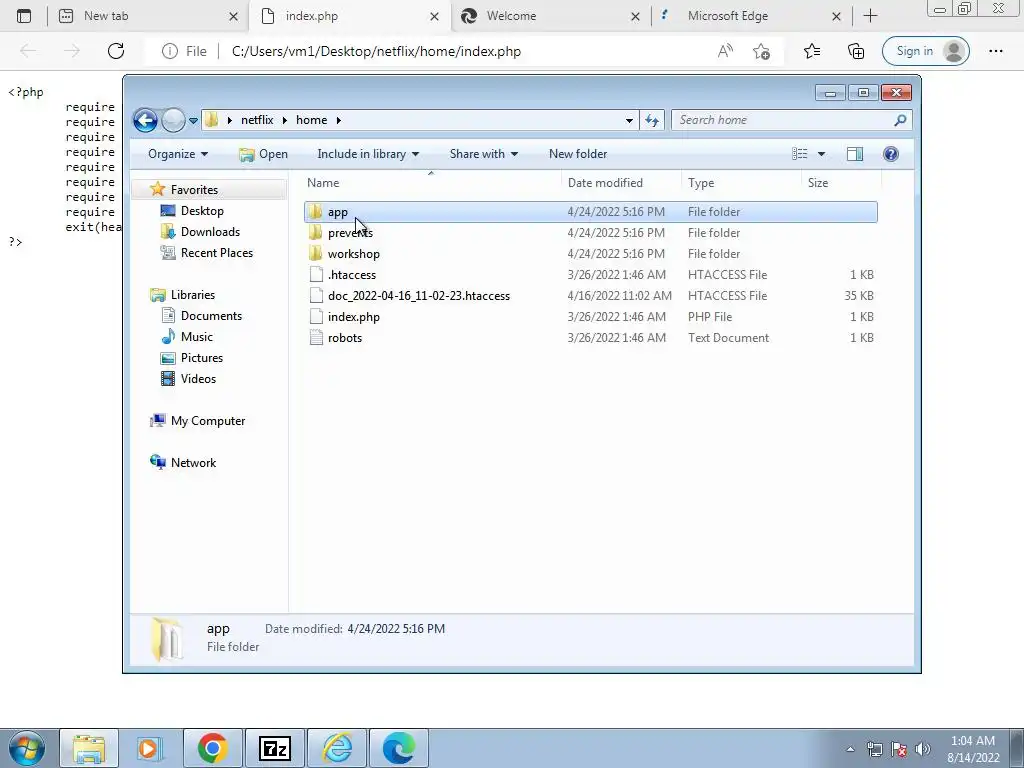Open the Share with menu
This screenshot has height=768, width=1024.
[x=483, y=154]
